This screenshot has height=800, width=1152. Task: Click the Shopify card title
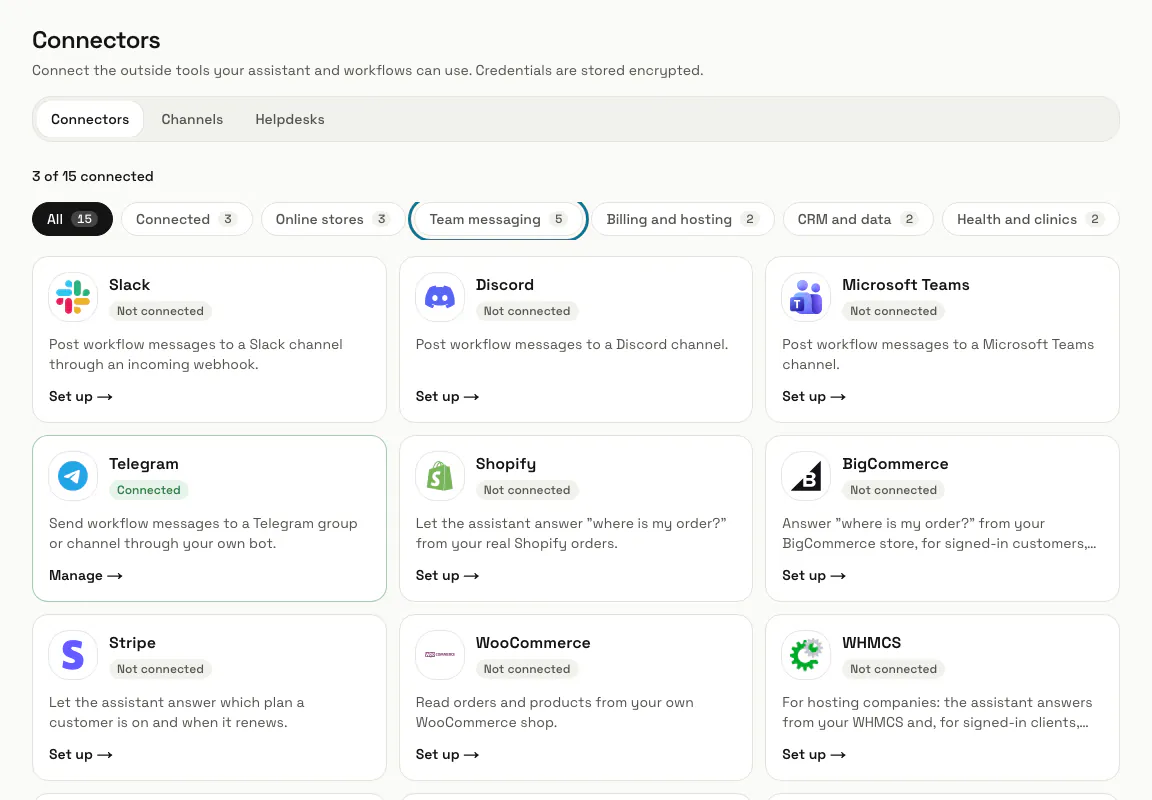pyautogui.click(x=505, y=464)
